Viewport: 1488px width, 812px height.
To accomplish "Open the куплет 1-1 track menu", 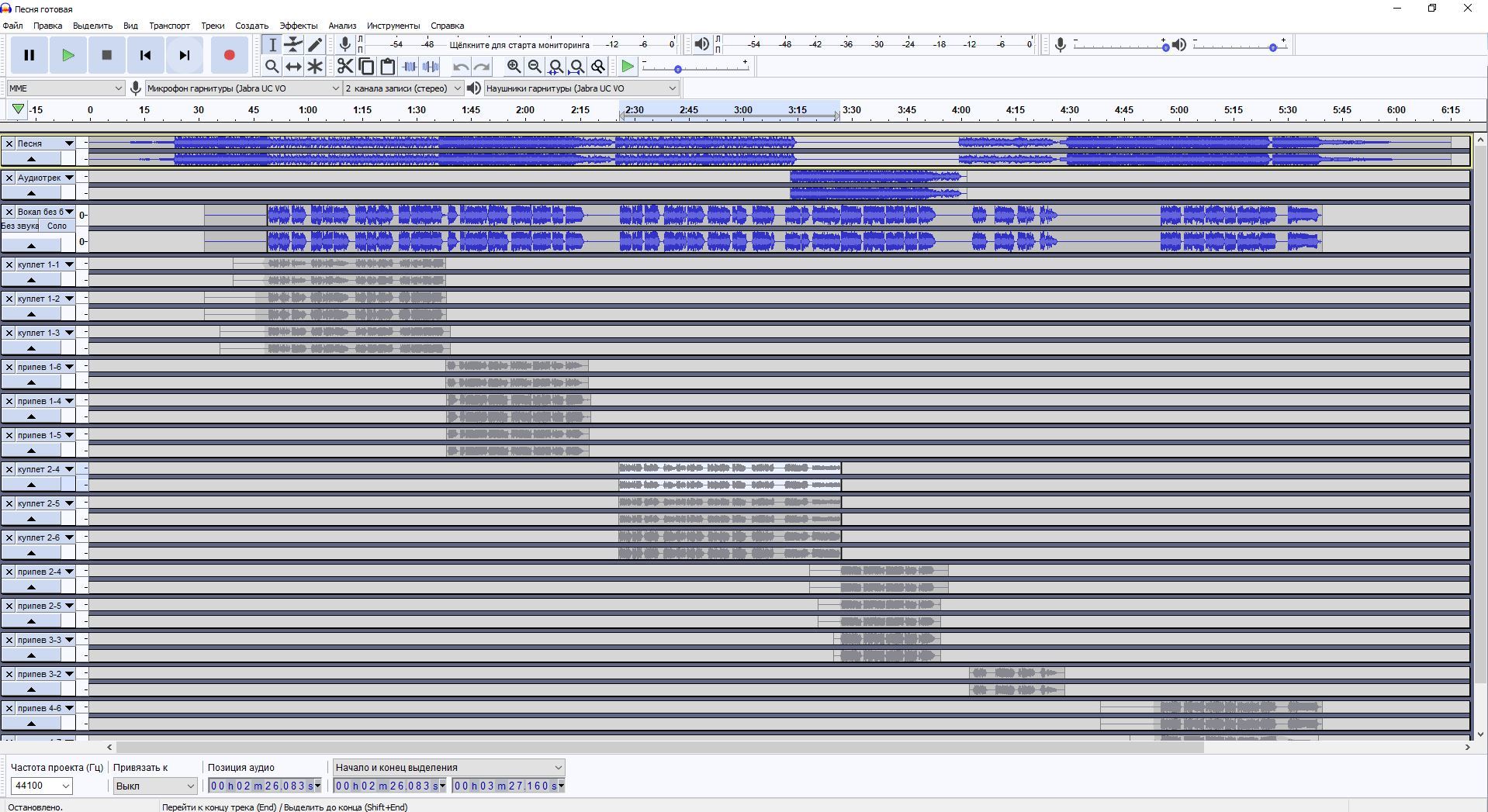I will (x=45, y=264).
